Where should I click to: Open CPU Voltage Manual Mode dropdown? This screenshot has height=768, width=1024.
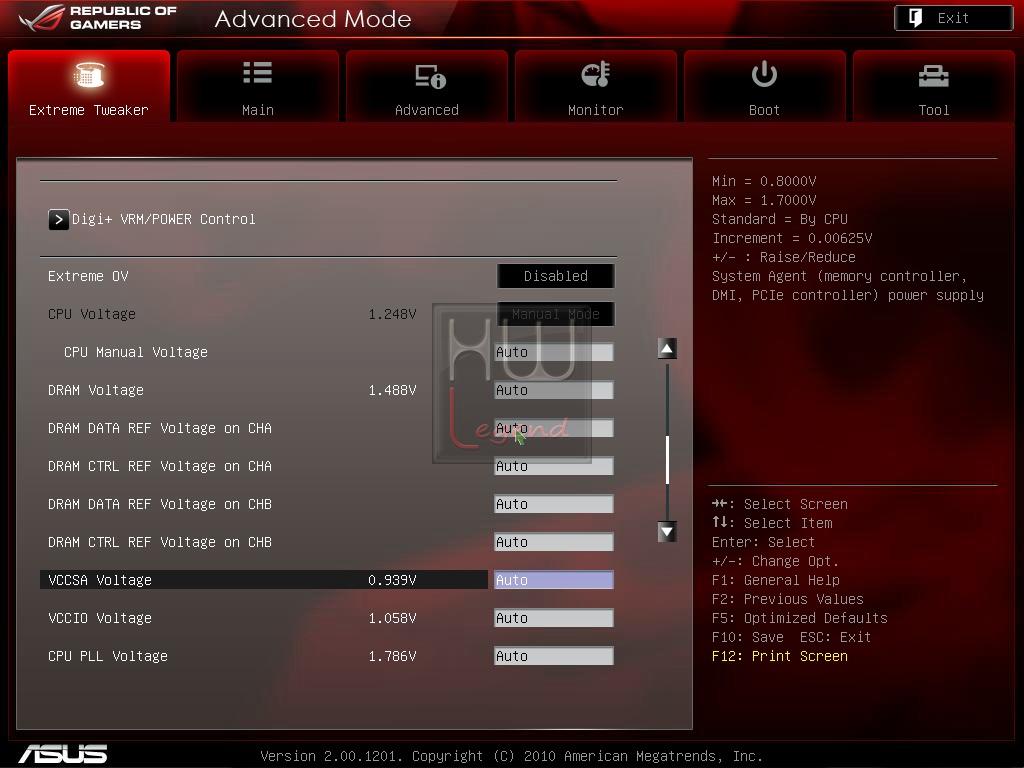click(x=555, y=314)
